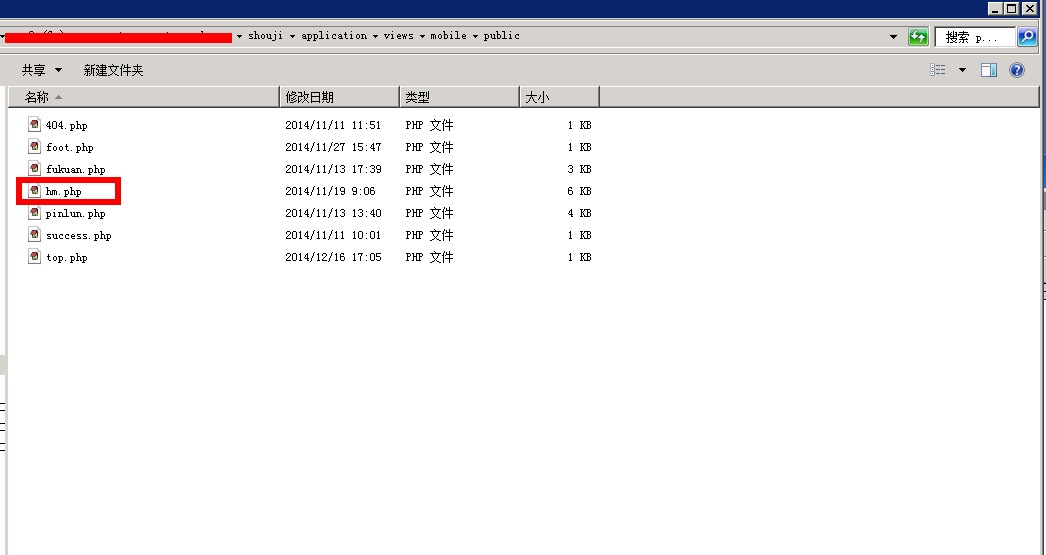Open the help question mark icon

pos(1017,70)
